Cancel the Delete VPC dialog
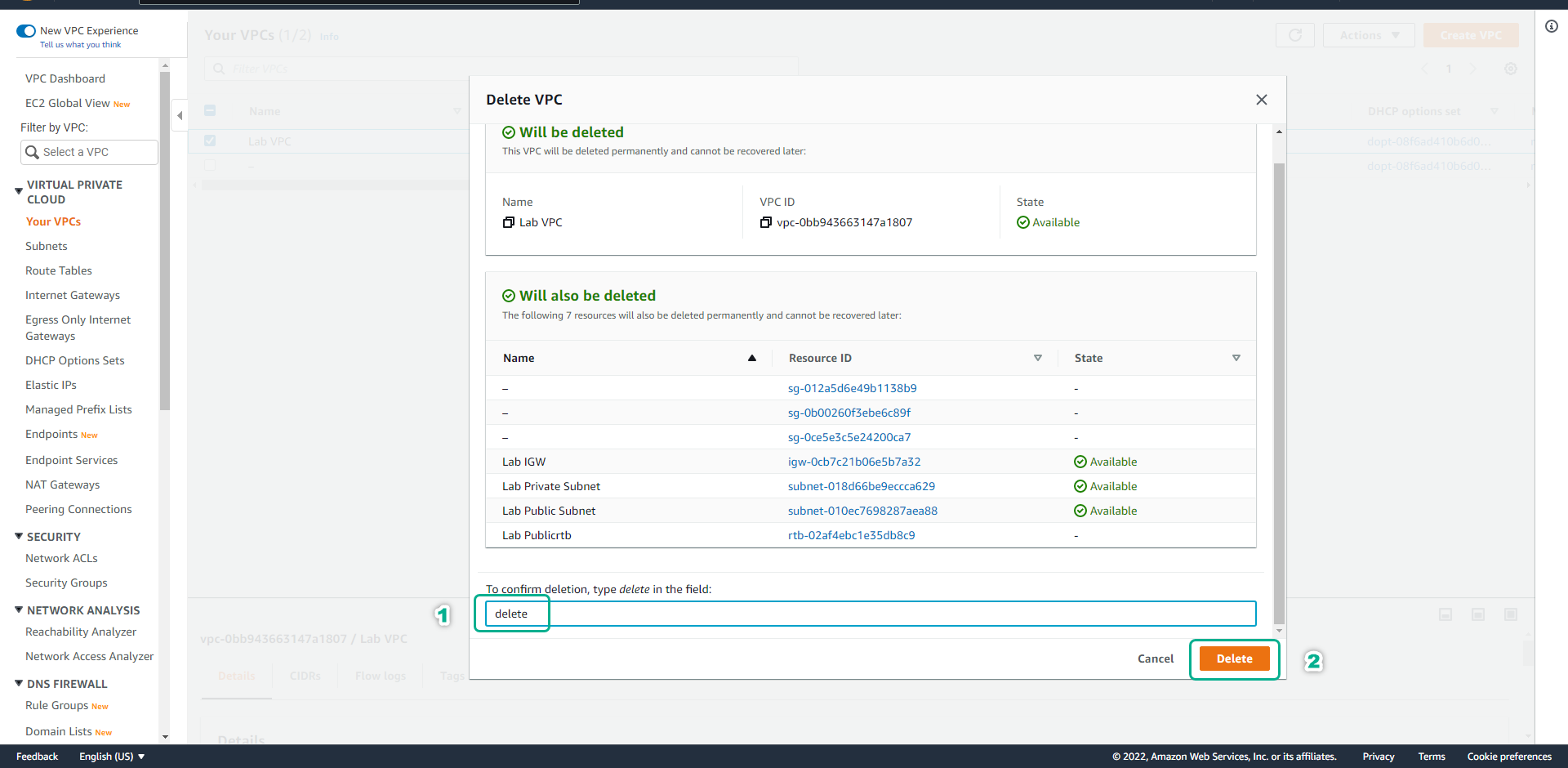The width and height of the screenshot is (1568, 768). click(1155, 659)
